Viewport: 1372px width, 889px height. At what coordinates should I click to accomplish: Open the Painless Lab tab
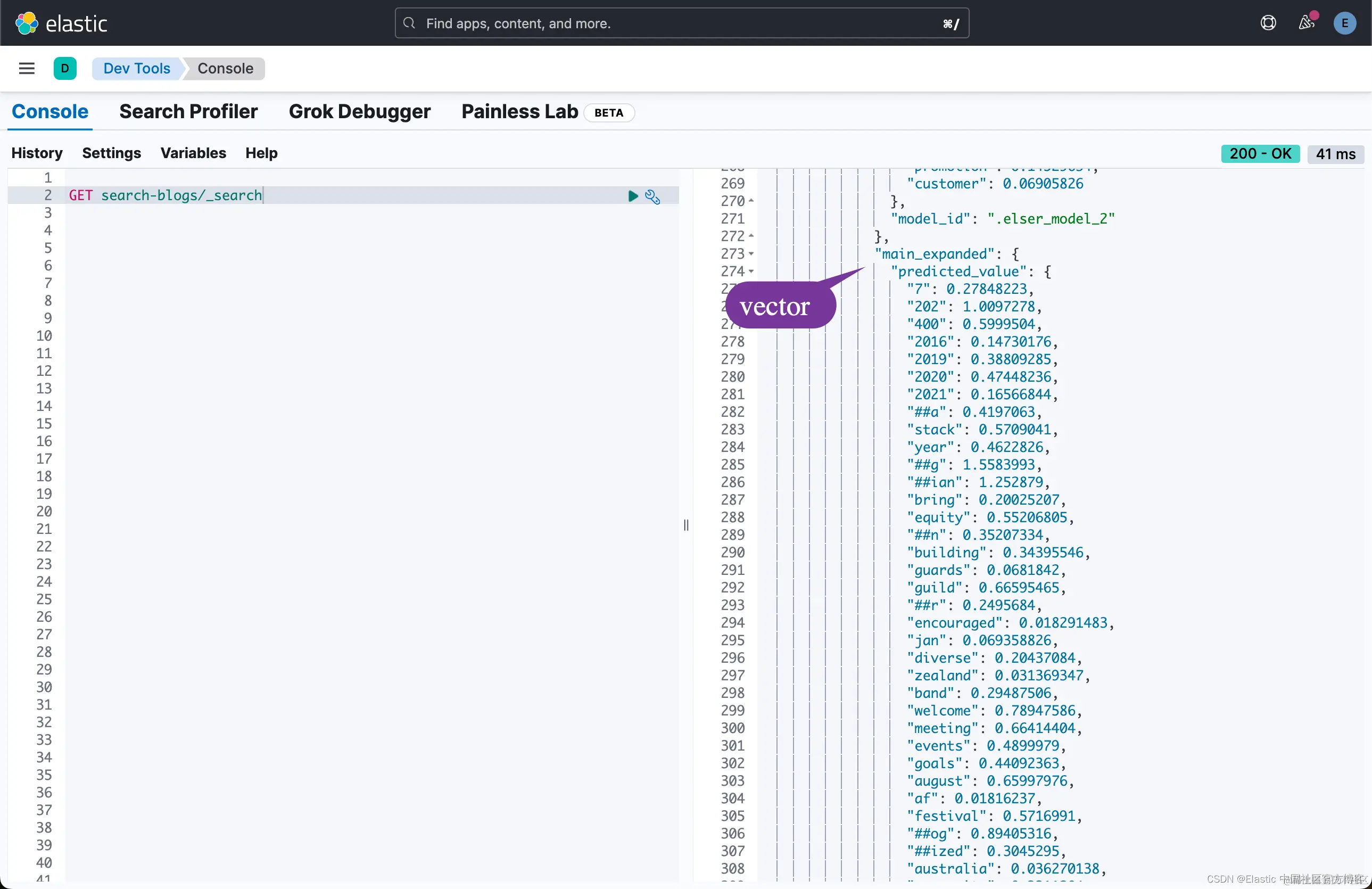click(519, 111)
